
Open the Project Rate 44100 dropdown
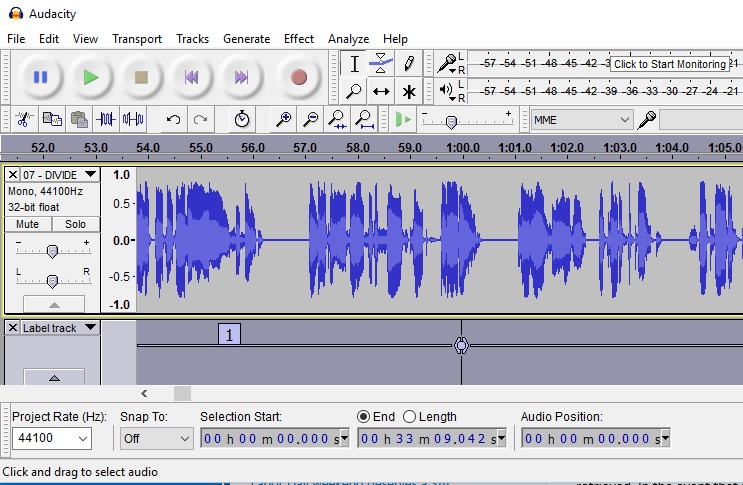[51, 438]
